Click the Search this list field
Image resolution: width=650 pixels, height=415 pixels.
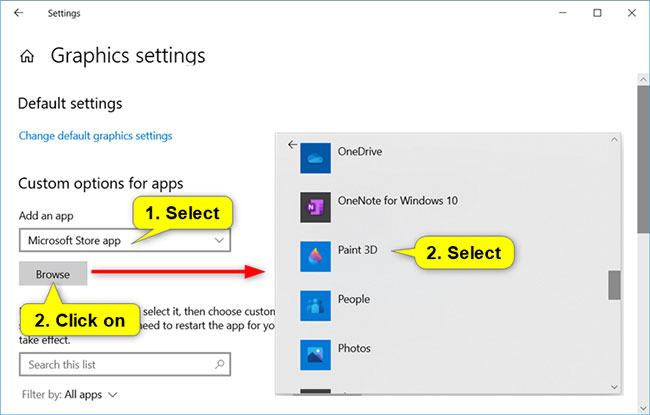tap(125, 364)
